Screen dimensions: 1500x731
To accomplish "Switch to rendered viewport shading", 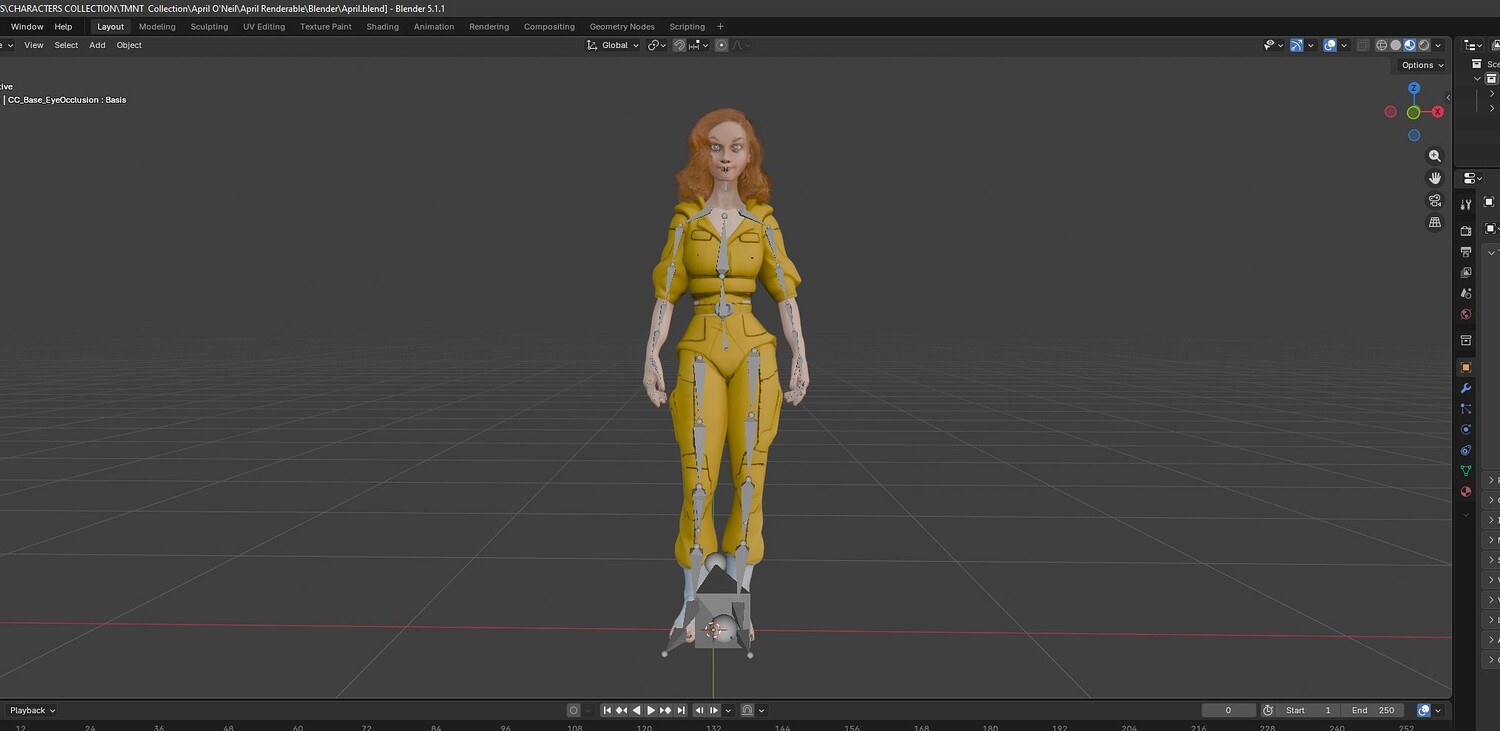I will pyautogui.click(x=1424, y=45).
